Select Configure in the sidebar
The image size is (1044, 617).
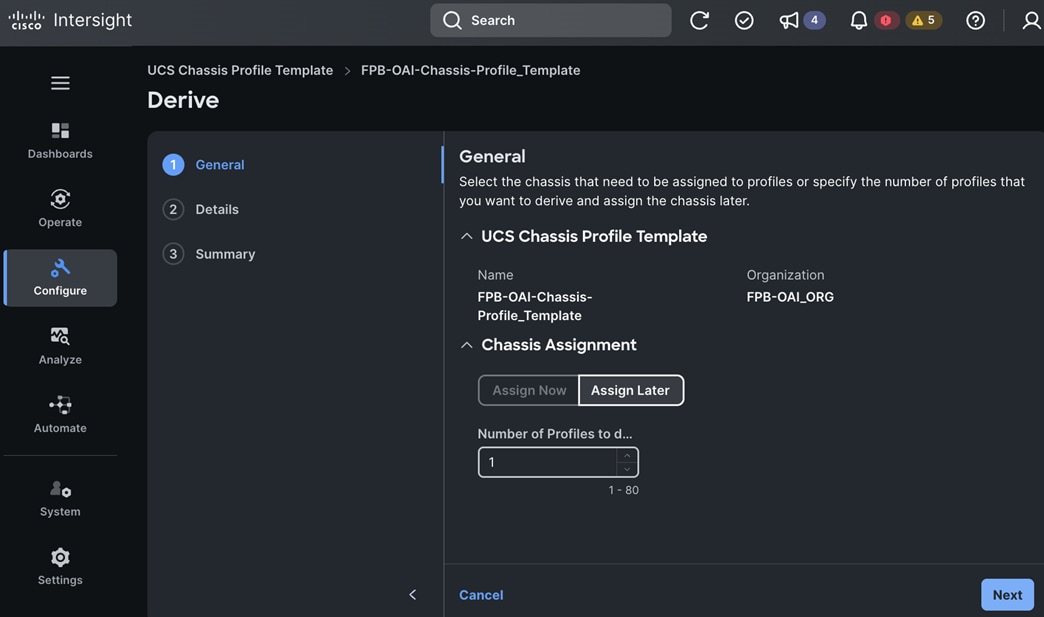60,278
